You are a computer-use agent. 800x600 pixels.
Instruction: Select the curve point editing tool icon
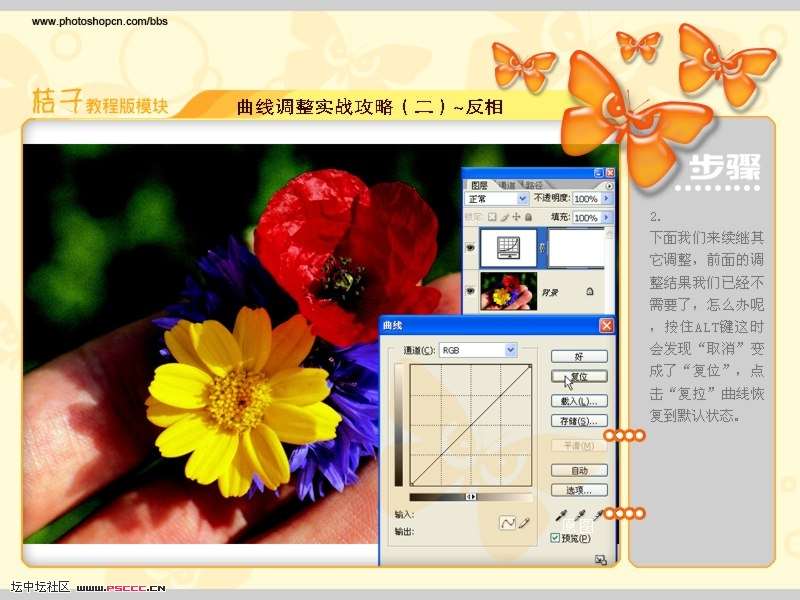(507, 522)
